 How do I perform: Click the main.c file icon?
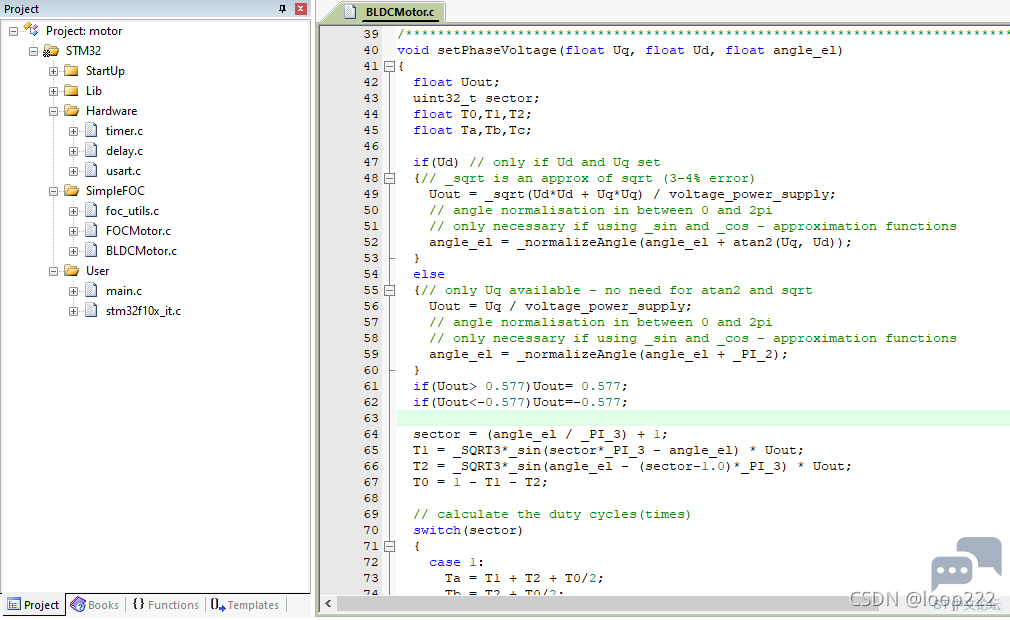pos(91,290)
